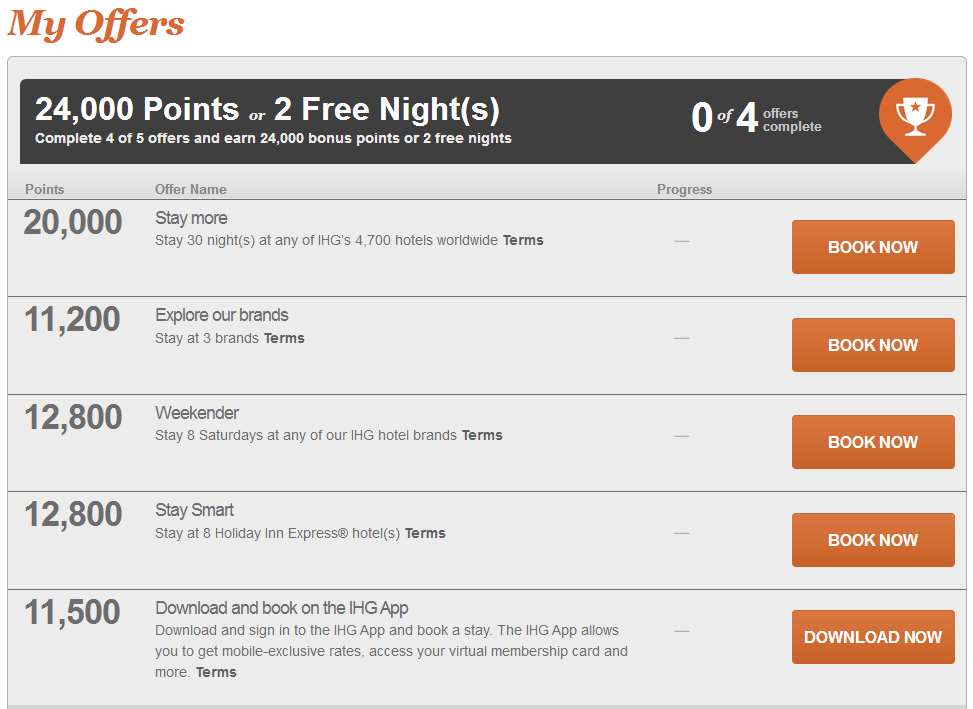Click the 0 of 4 offers complete counter
973x709 pixels.
(756, 118)
